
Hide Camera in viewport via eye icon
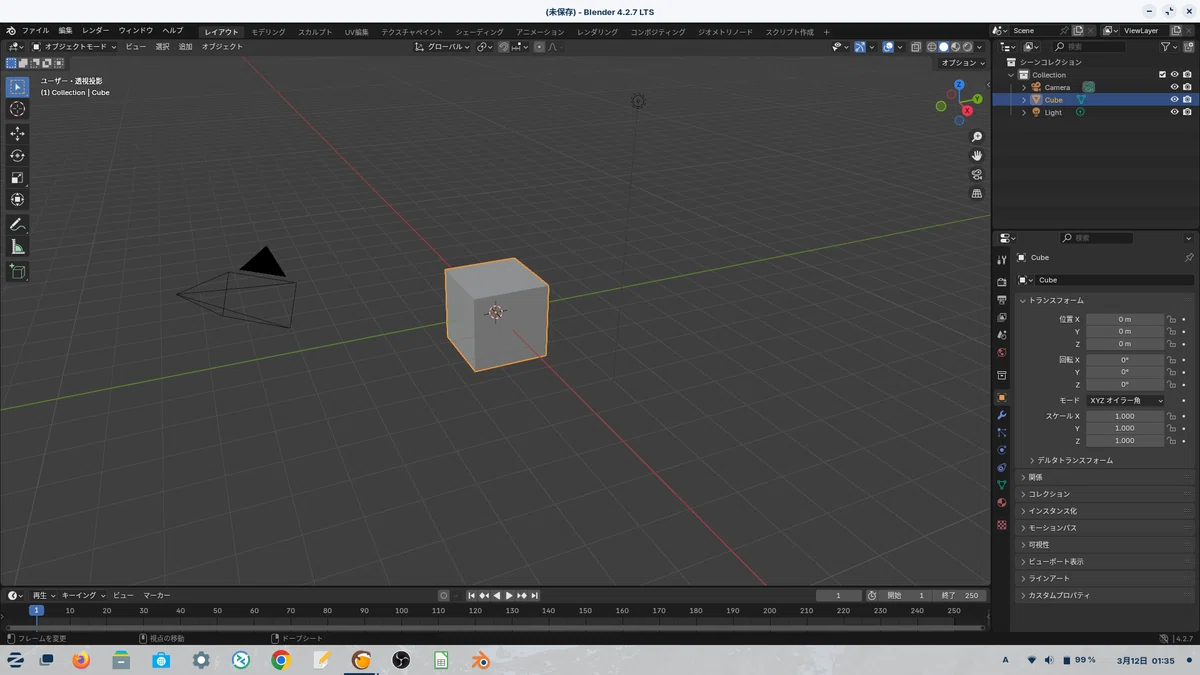tap(1175, 87)
